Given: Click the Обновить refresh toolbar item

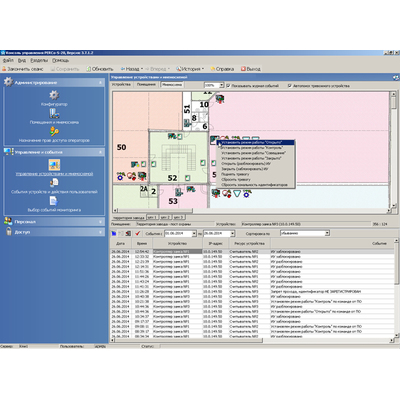Looking at the screenshot, I should 100,69.
